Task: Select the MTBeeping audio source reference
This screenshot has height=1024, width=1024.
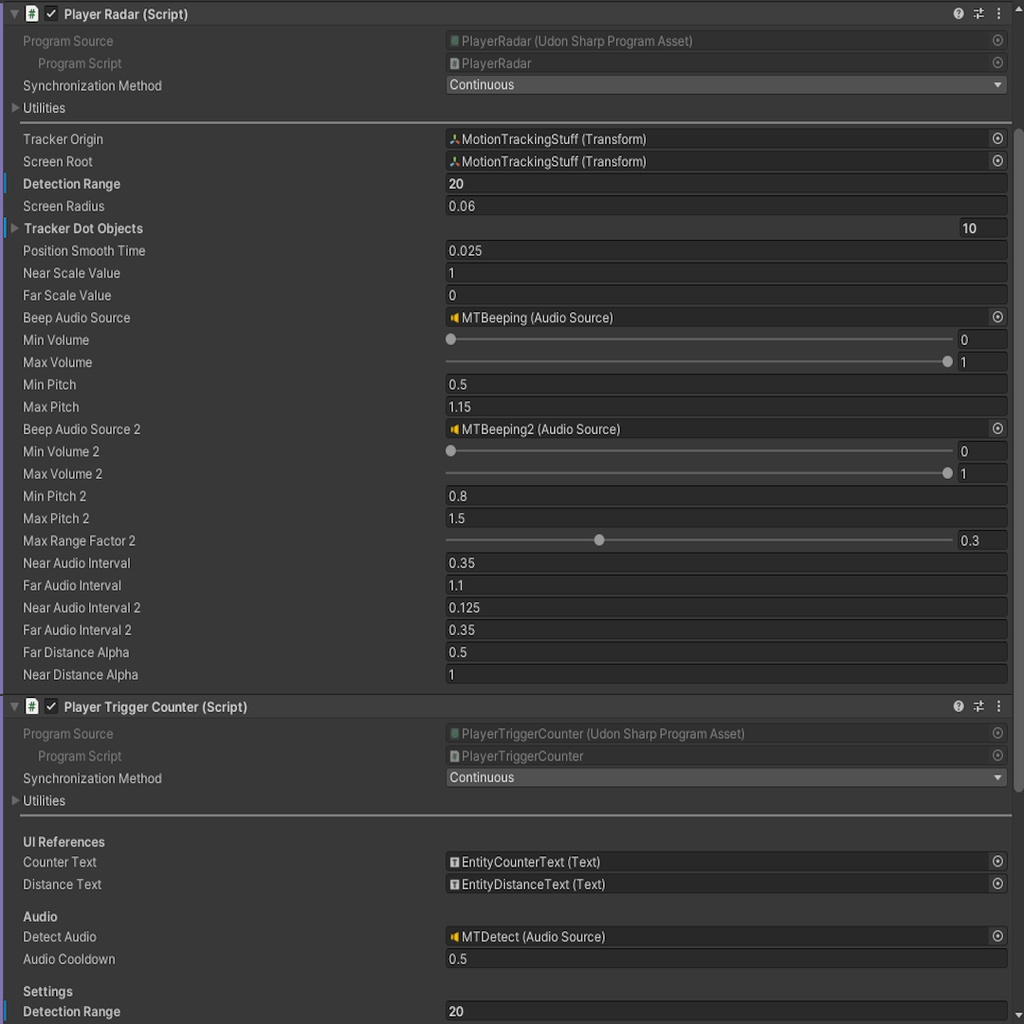Action: [700, 317]
